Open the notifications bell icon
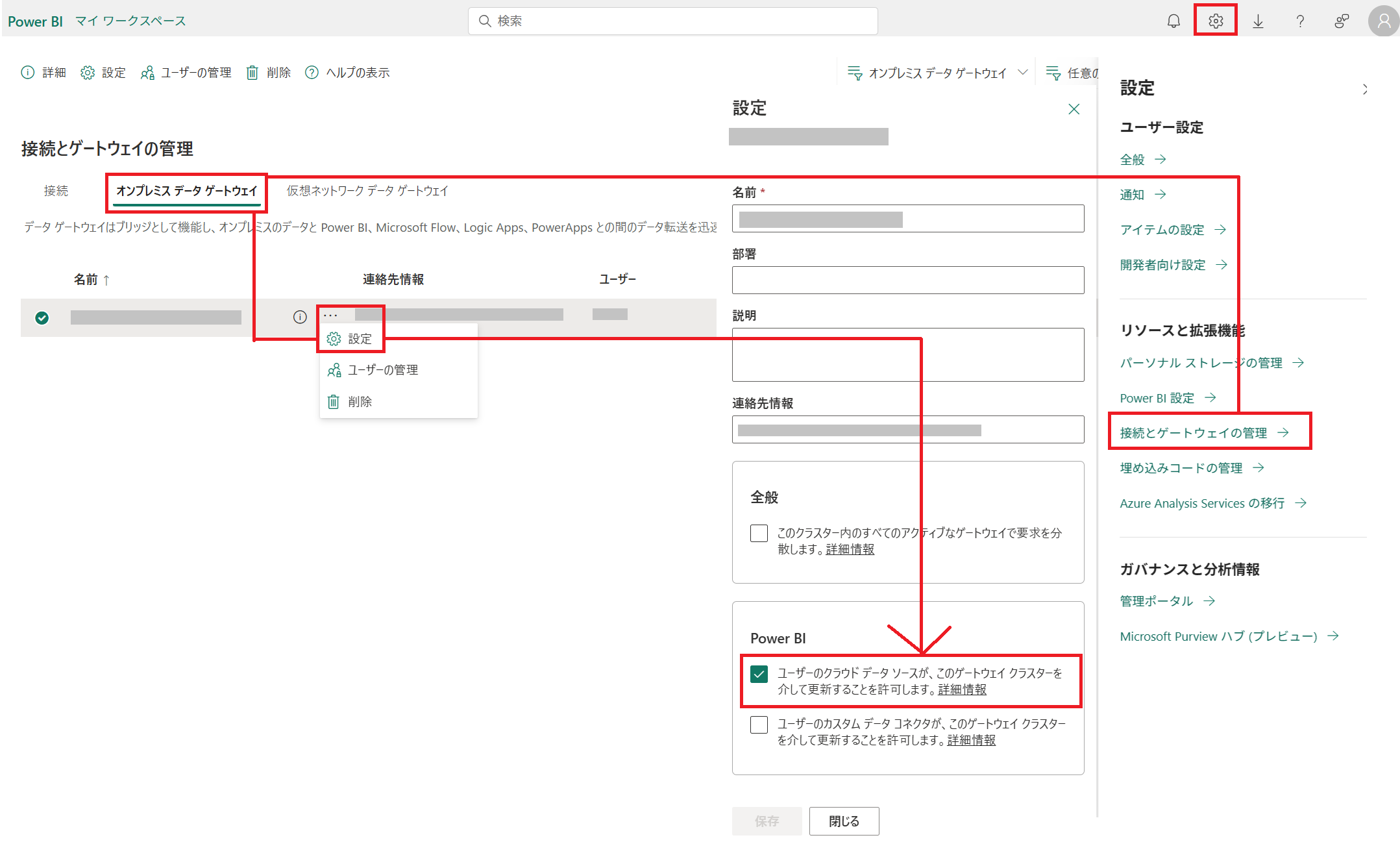1400x842 pixels. [1173, 21]
